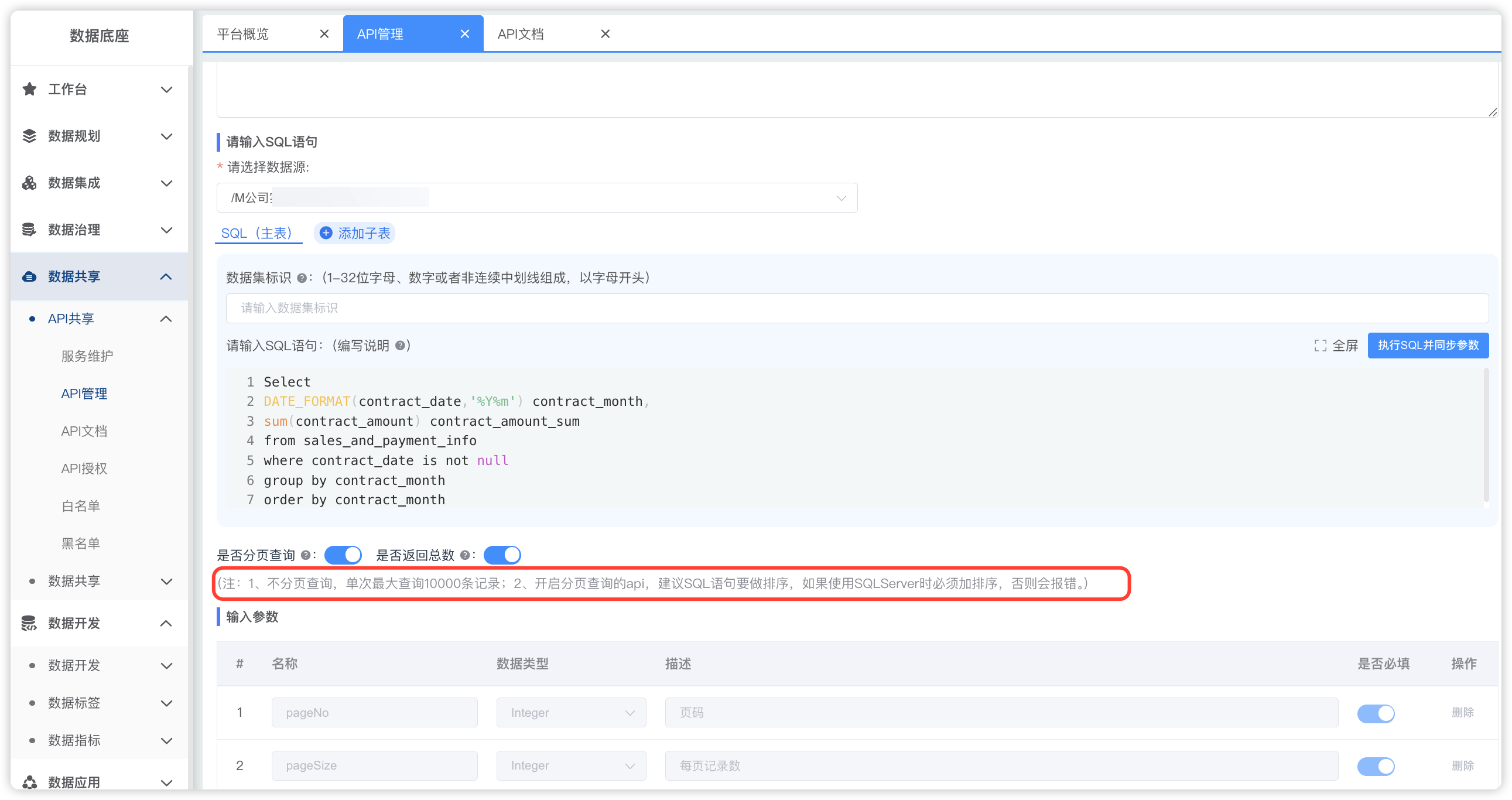The width and height of the screenshot is (1512, 800).
Task: Toggle the 是否必填 switch for pageNo row
Action: [1375, 713]
